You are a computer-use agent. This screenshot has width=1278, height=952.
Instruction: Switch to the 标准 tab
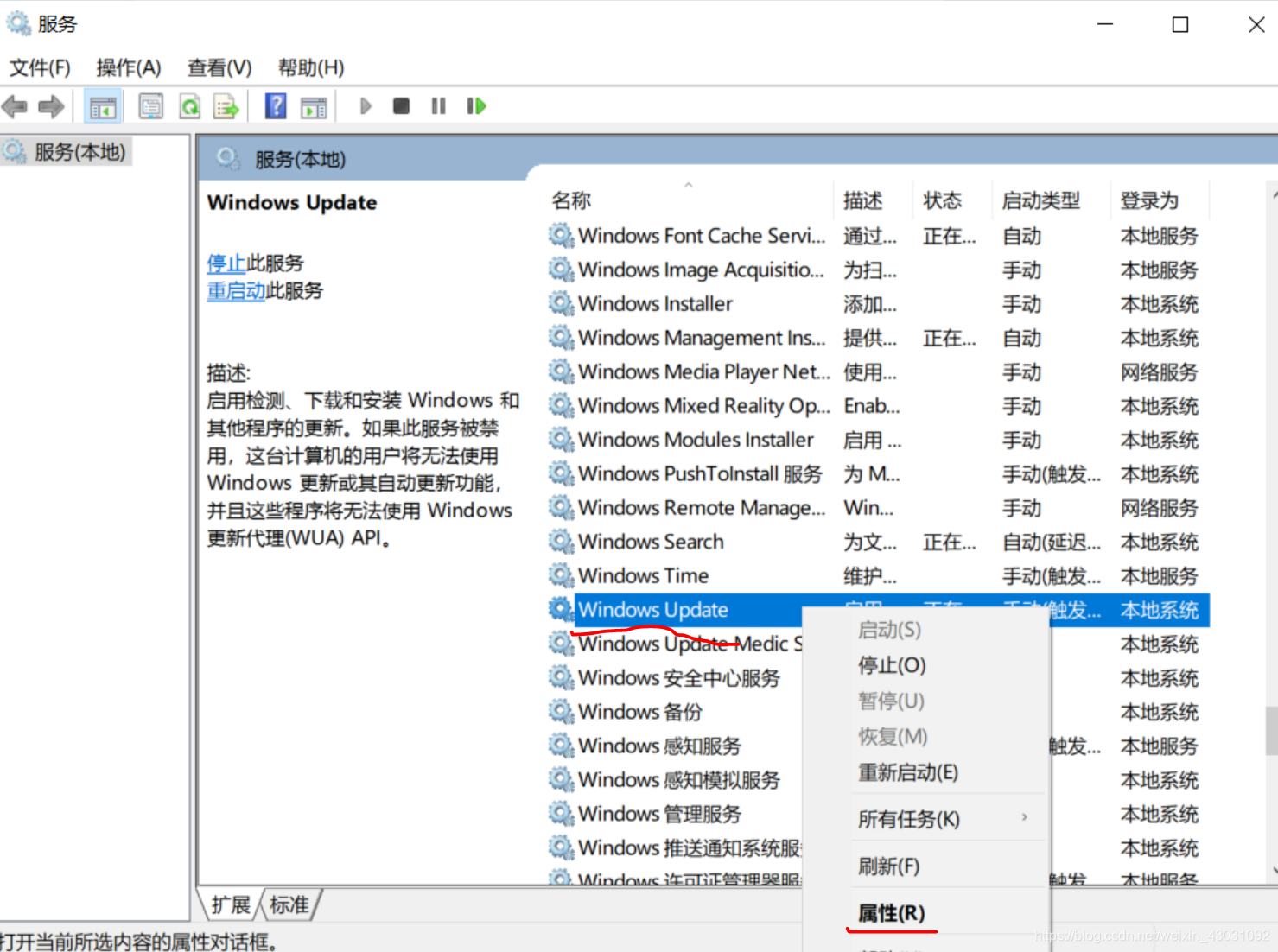[x=289, y=904]
